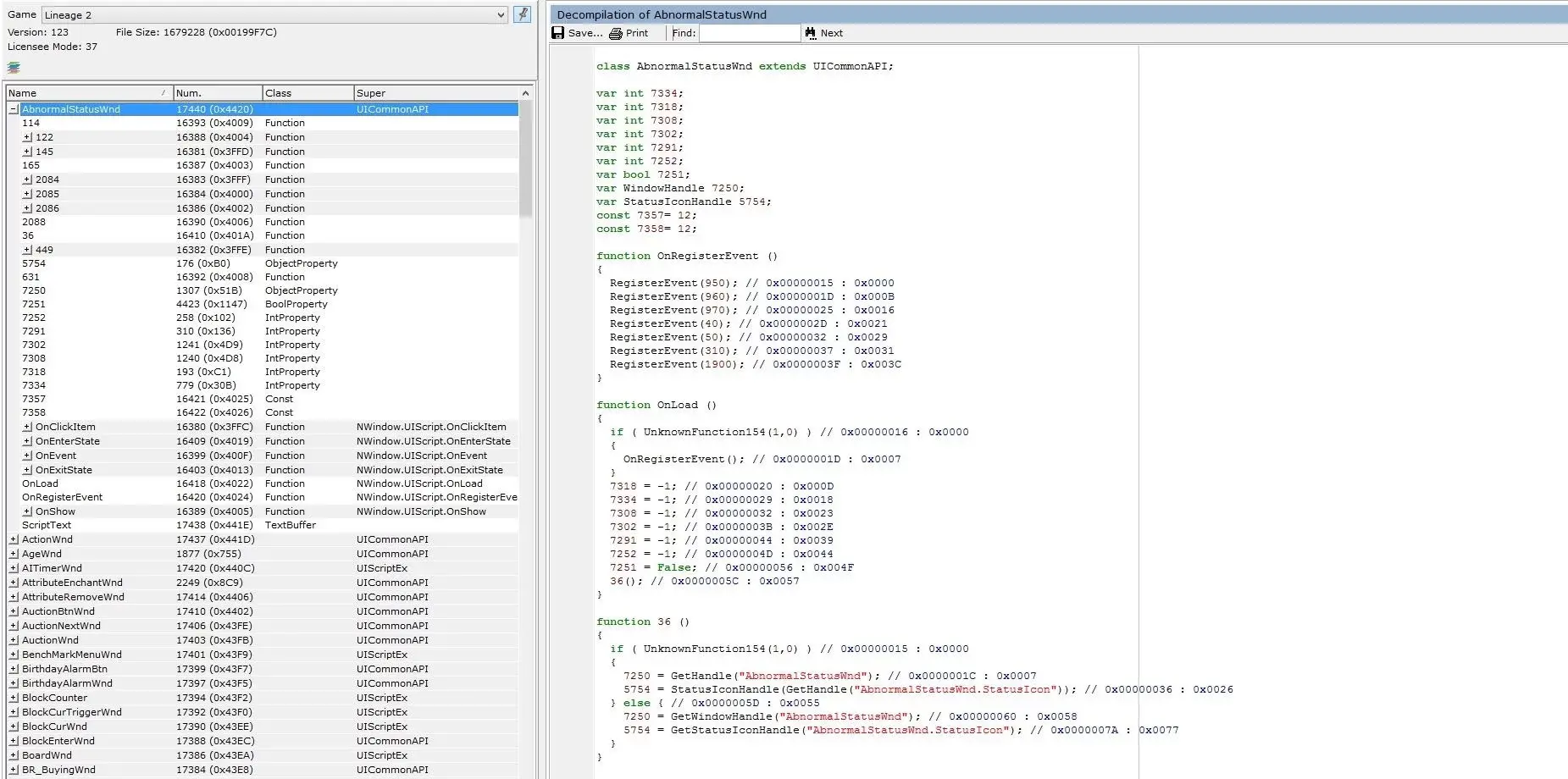Expand the AITimerWnd class node

14,568
